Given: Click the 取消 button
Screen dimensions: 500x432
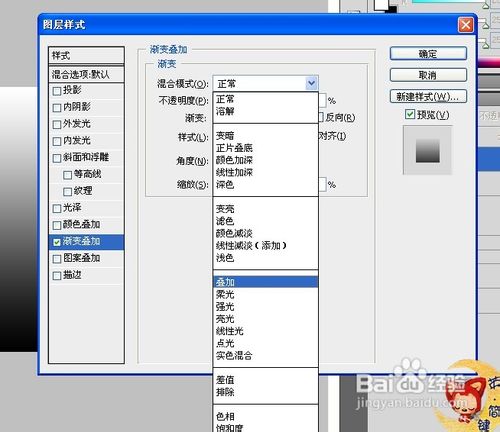Looking at the screenshot, I should [428, 75].
